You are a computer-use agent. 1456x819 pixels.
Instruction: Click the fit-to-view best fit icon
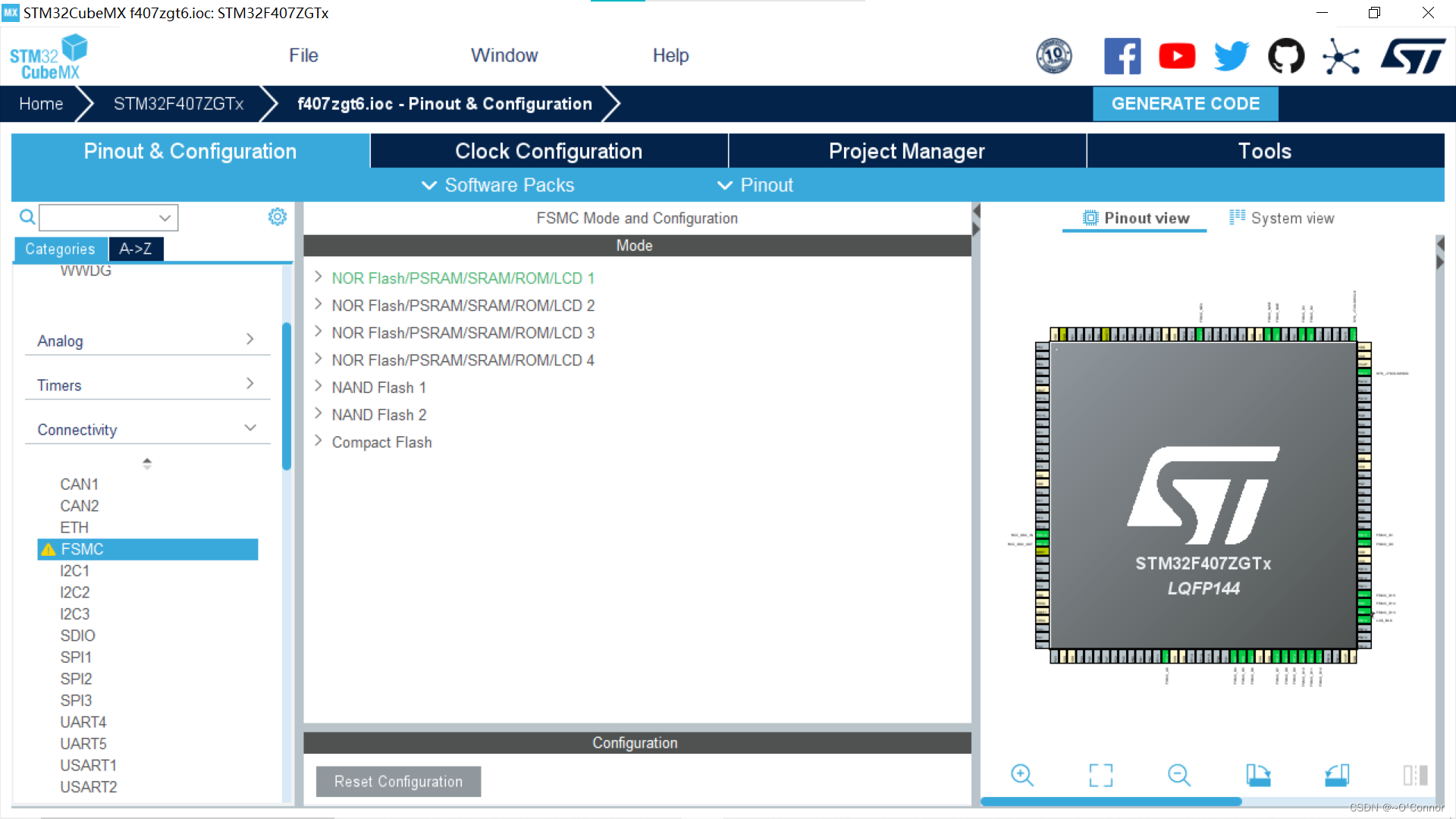(x=1100, y=775)
